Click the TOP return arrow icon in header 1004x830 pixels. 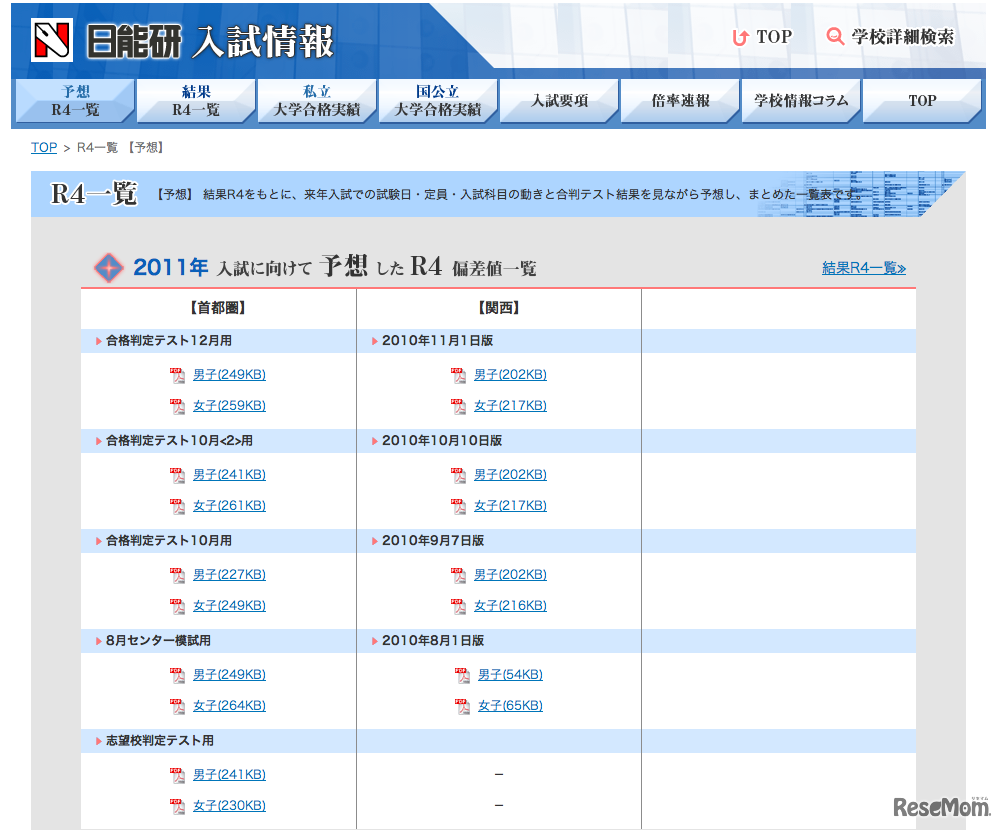(740, 37)
